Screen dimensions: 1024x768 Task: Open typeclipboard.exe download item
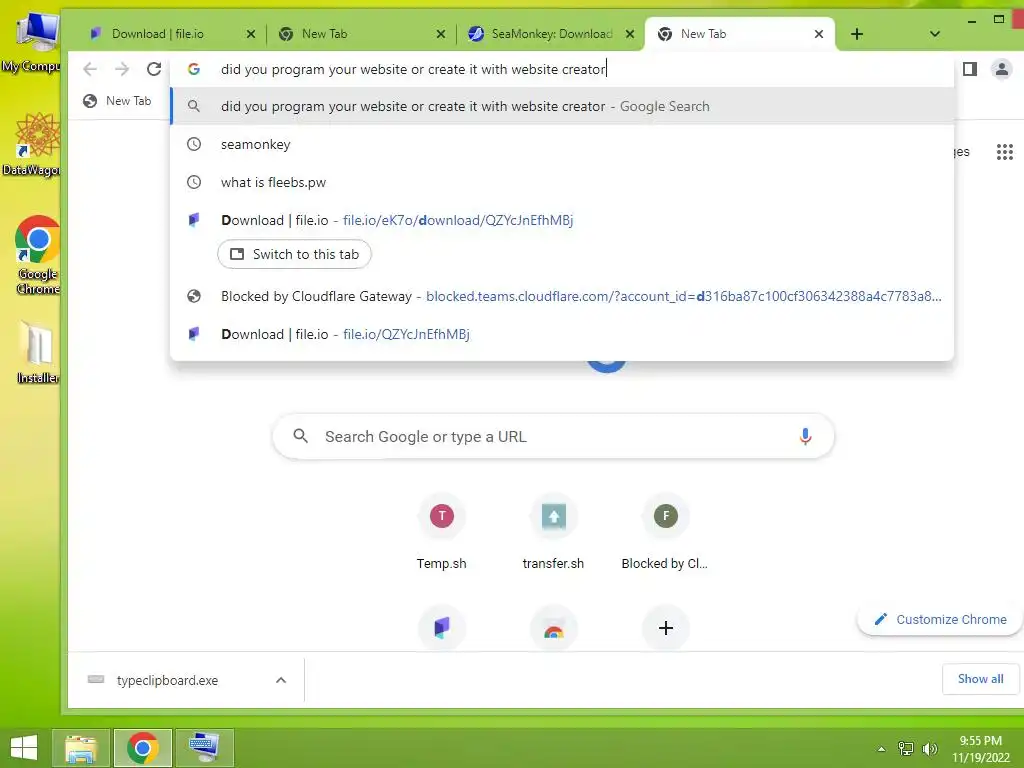167,680
